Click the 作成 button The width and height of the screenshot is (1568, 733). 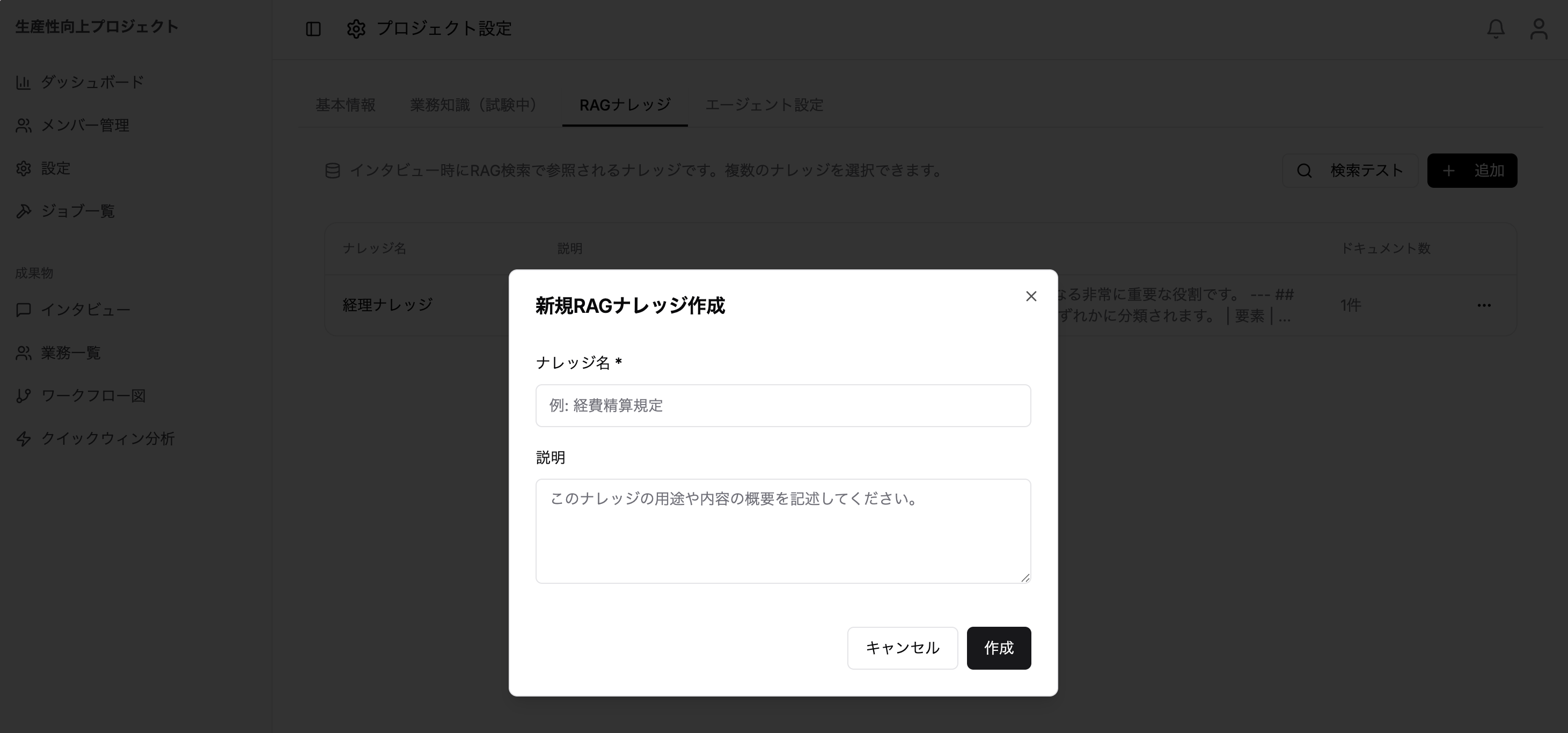point(998,648)
